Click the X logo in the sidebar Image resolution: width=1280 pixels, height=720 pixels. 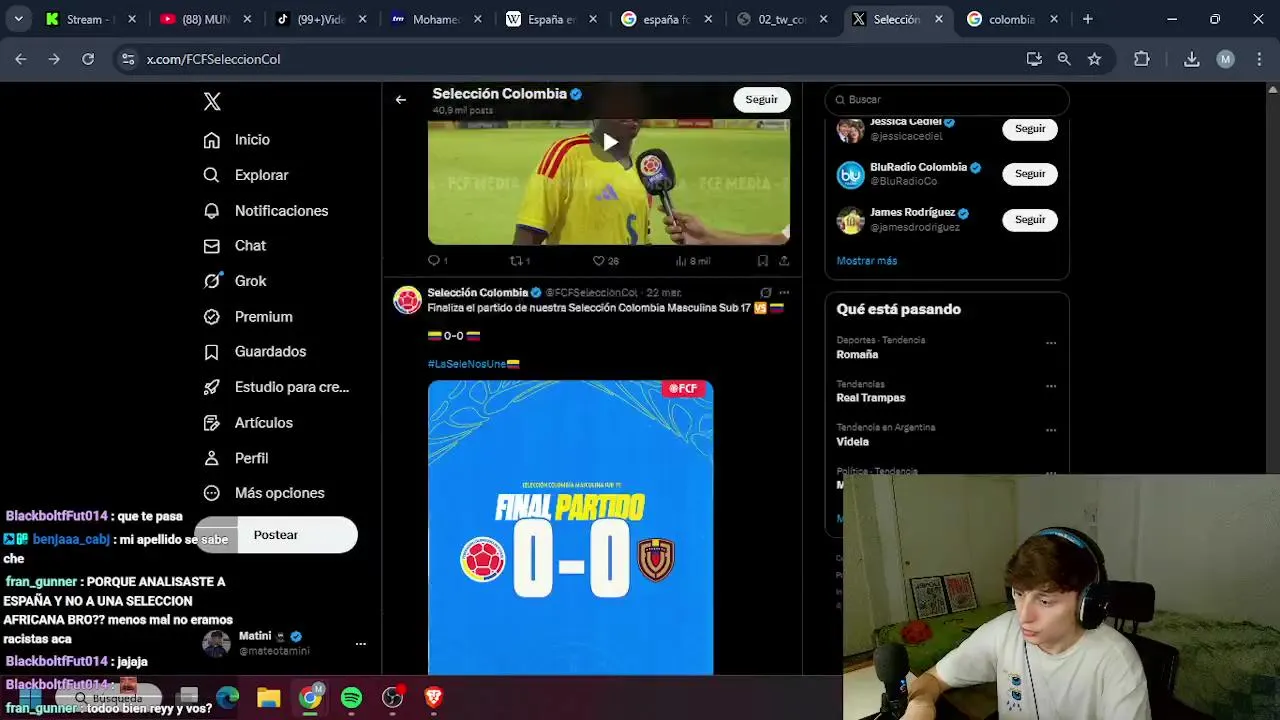point(212,101)
